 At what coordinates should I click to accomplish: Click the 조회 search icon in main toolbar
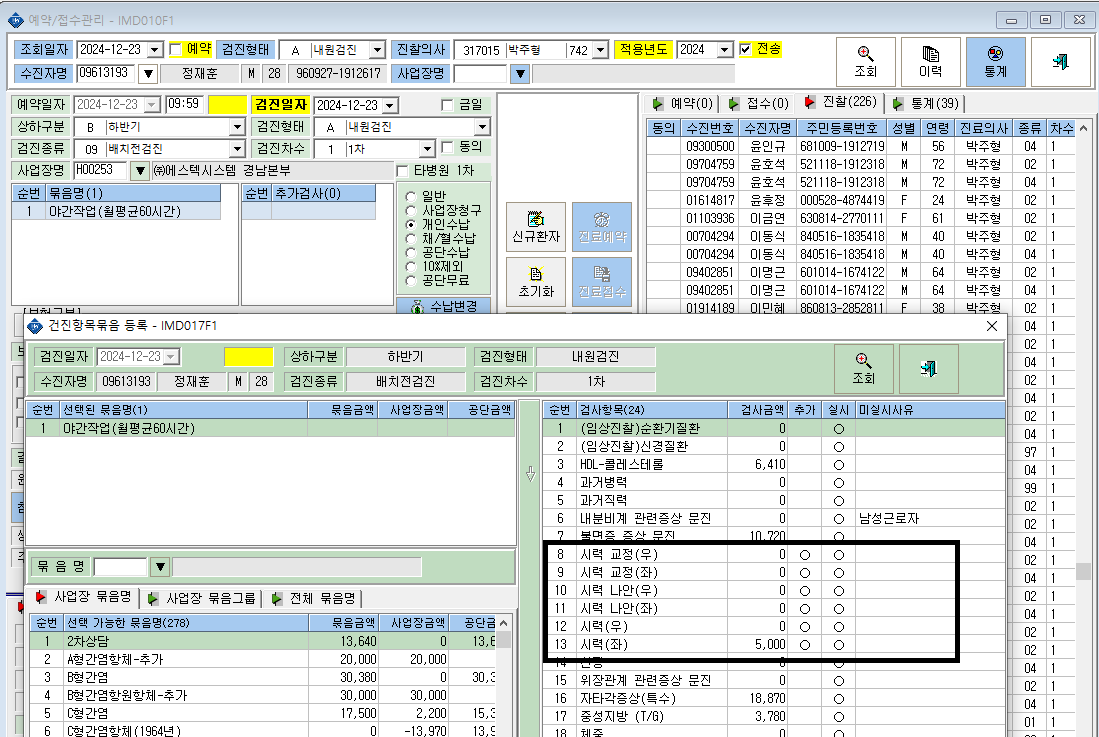(x=866, y=62)
